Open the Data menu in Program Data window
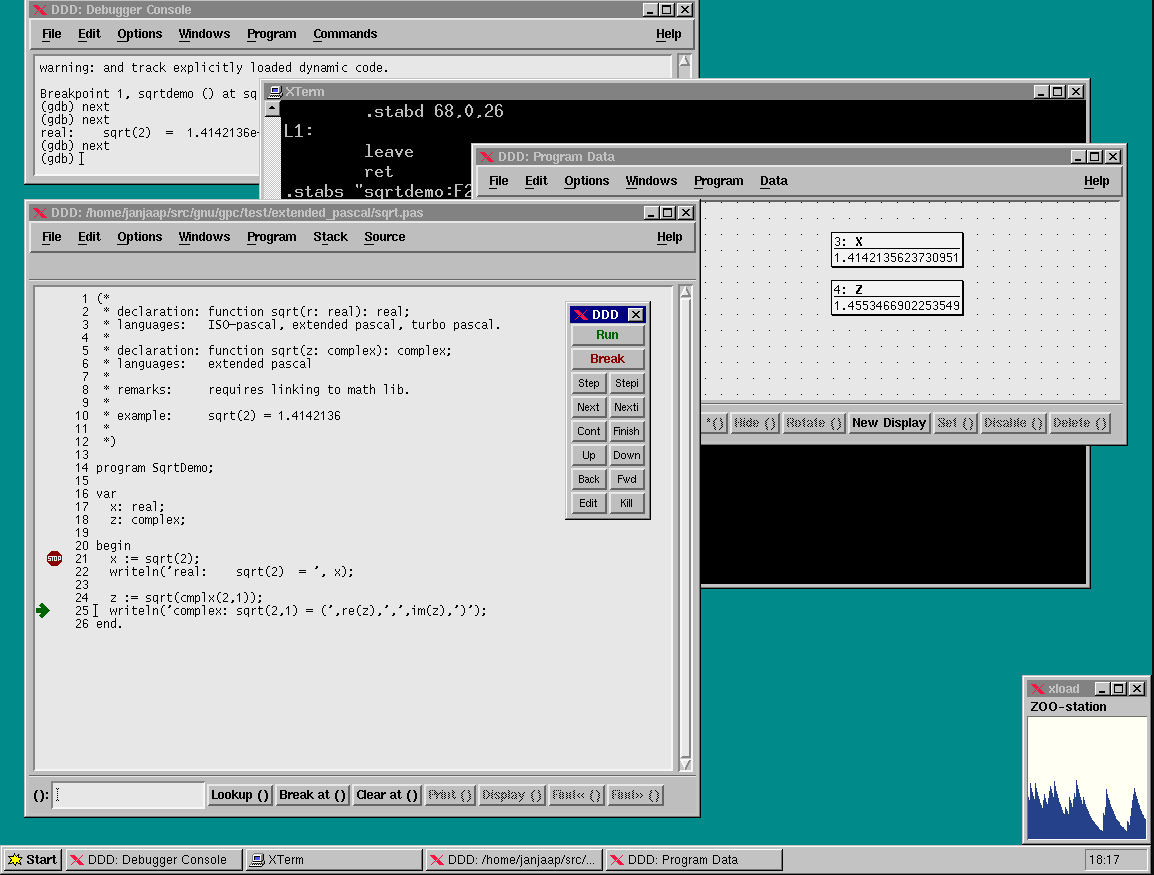Screen dimensions: 1154x875 click(773, 181)
